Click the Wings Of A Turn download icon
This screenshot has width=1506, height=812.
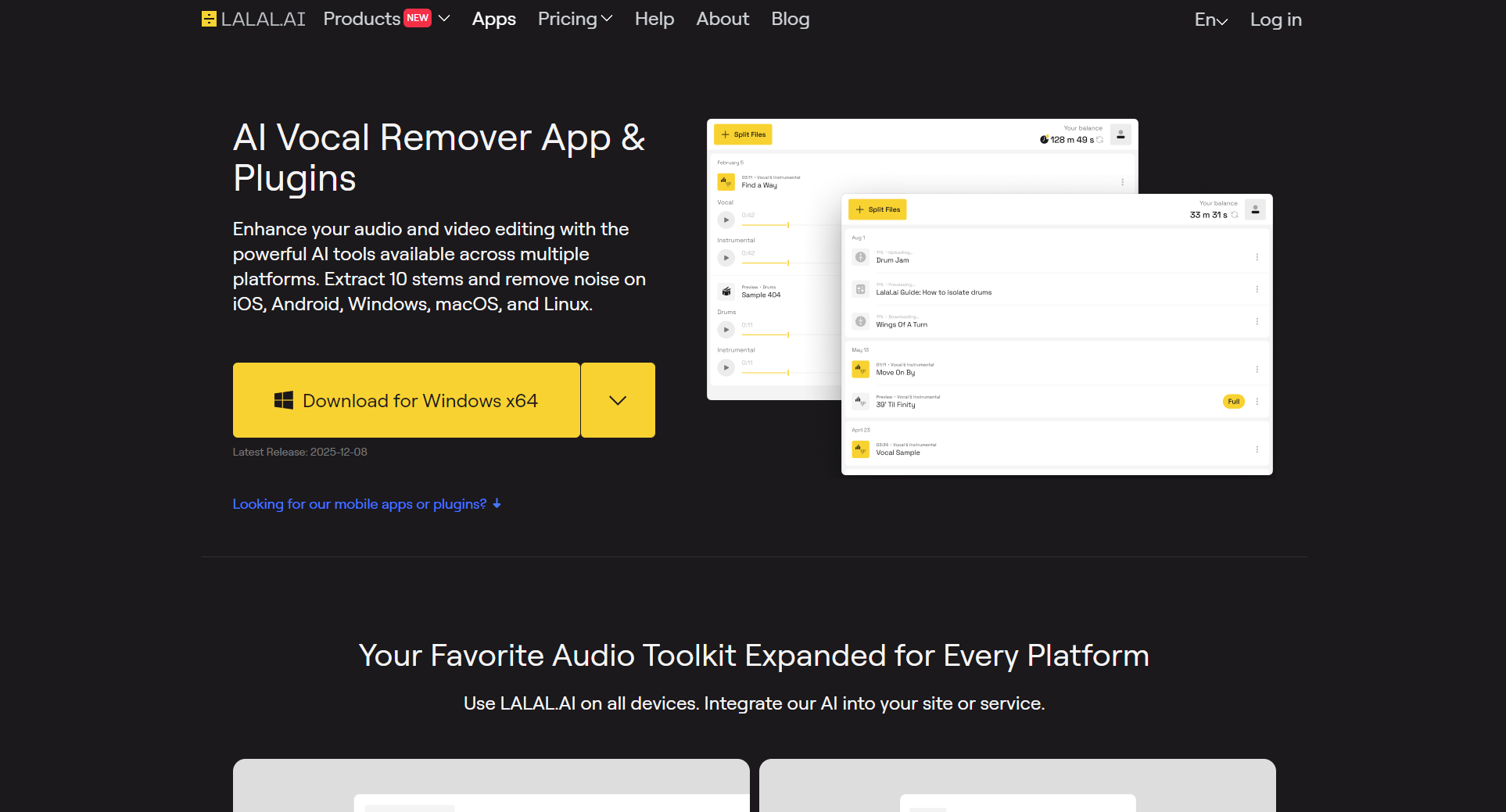pyautogui.click(x=860, y=321)
